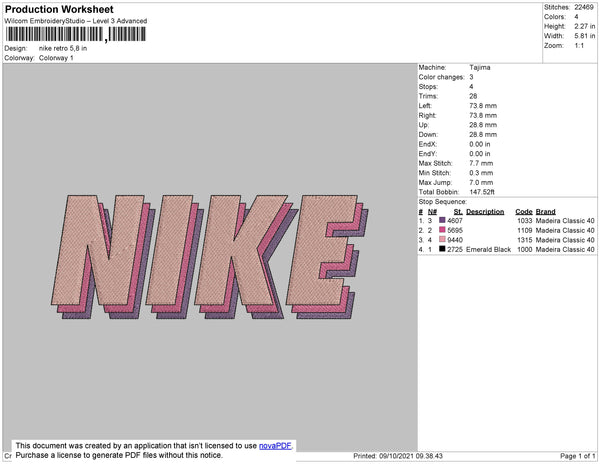Click thread code '1109' in the stop sequence
Image resolution: width=600 pixels, height=464 pixels.
point(525,230)
